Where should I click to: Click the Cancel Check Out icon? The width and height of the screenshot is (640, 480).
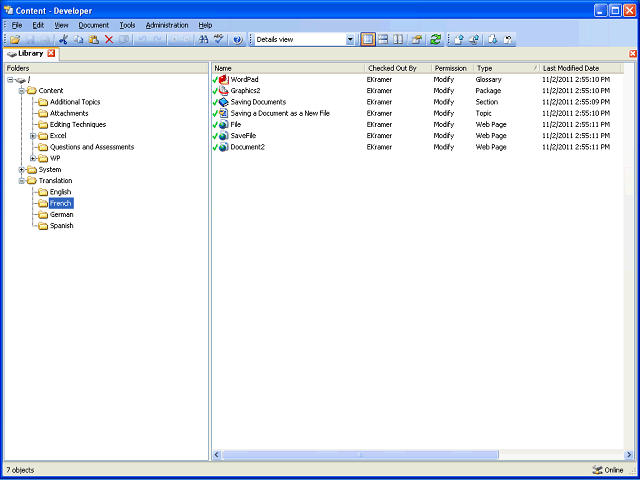coord(508,40)
